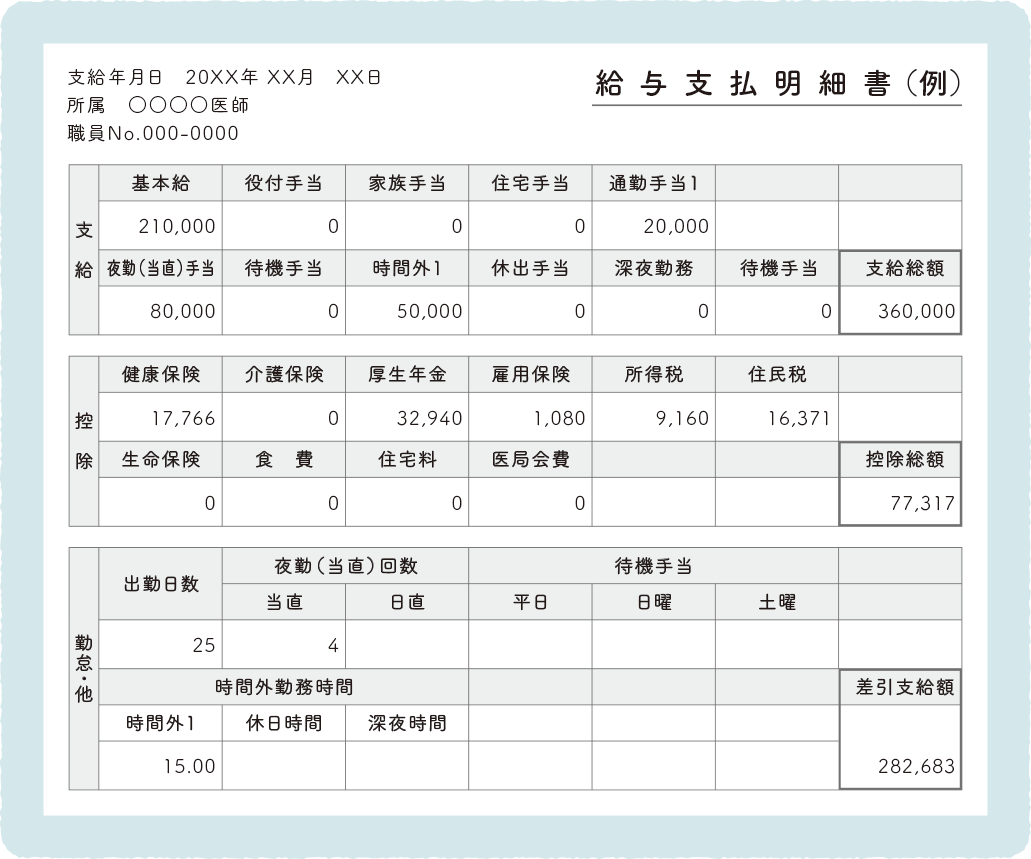The image size is (1031, 859).
Task: Select the "支給年月日 20XX年 XX月 XX日" line
Action: [224, 78]
